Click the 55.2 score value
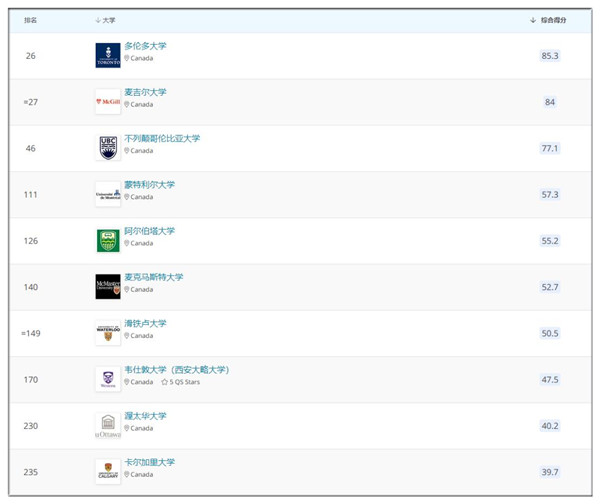This screenshot has height=504, width=600. pos(550,241)
